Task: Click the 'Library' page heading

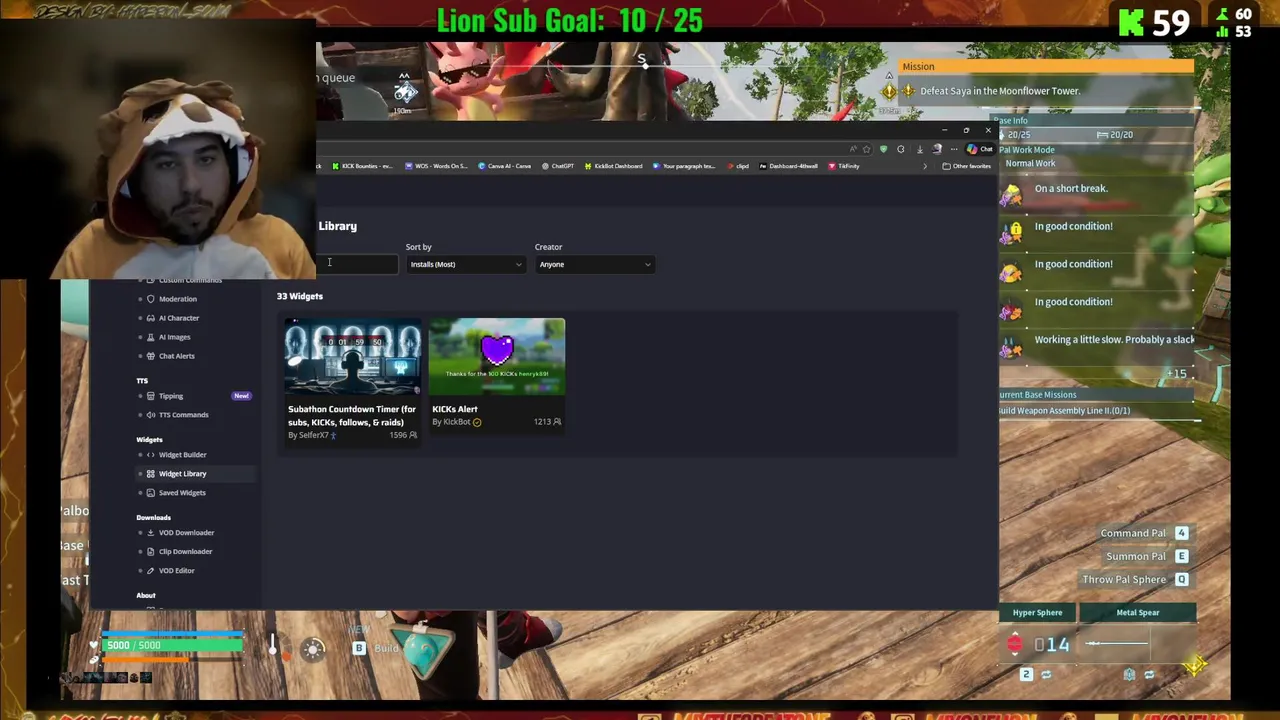Action: point(338,226)
